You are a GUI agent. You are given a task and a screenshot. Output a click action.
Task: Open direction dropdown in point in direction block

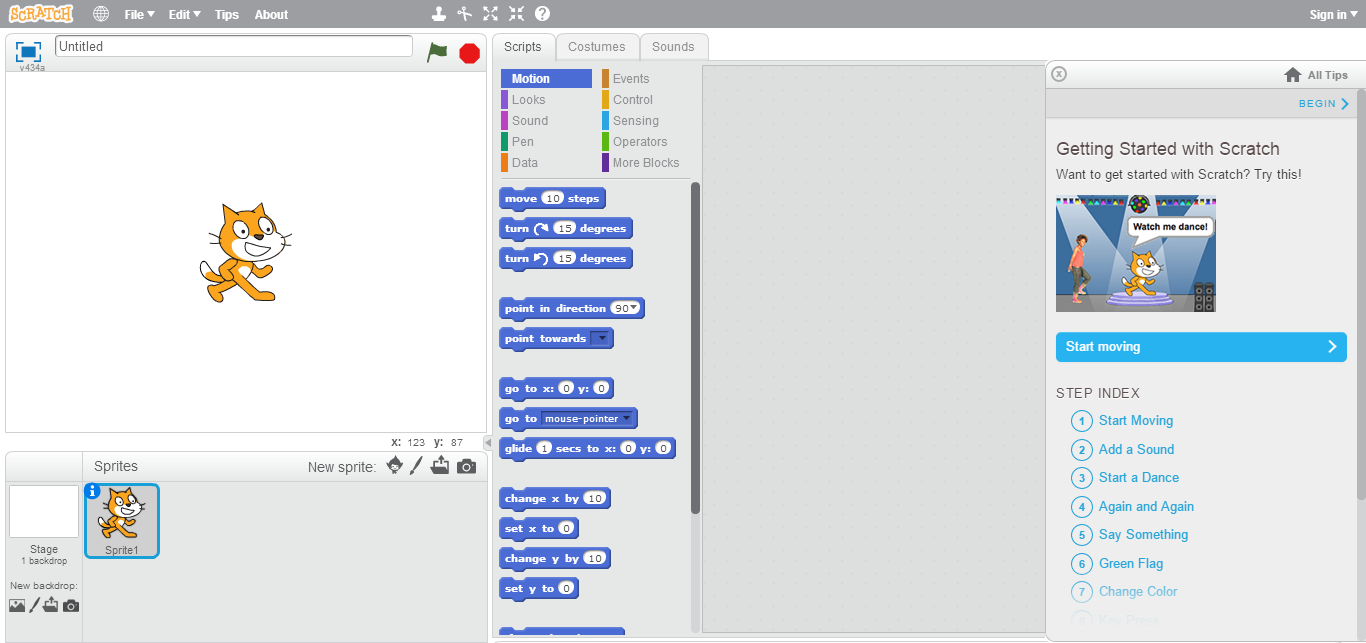pos(634,308)
